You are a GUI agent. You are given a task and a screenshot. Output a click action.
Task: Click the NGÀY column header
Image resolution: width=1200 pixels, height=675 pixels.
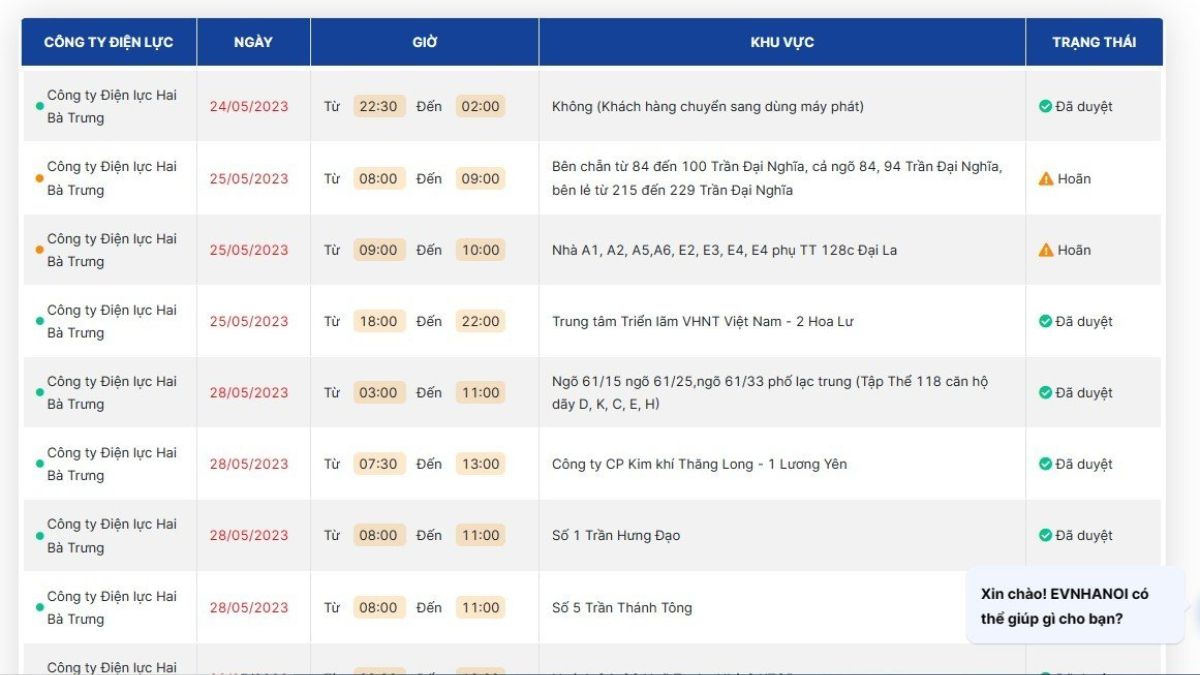(x=253, y=42)
